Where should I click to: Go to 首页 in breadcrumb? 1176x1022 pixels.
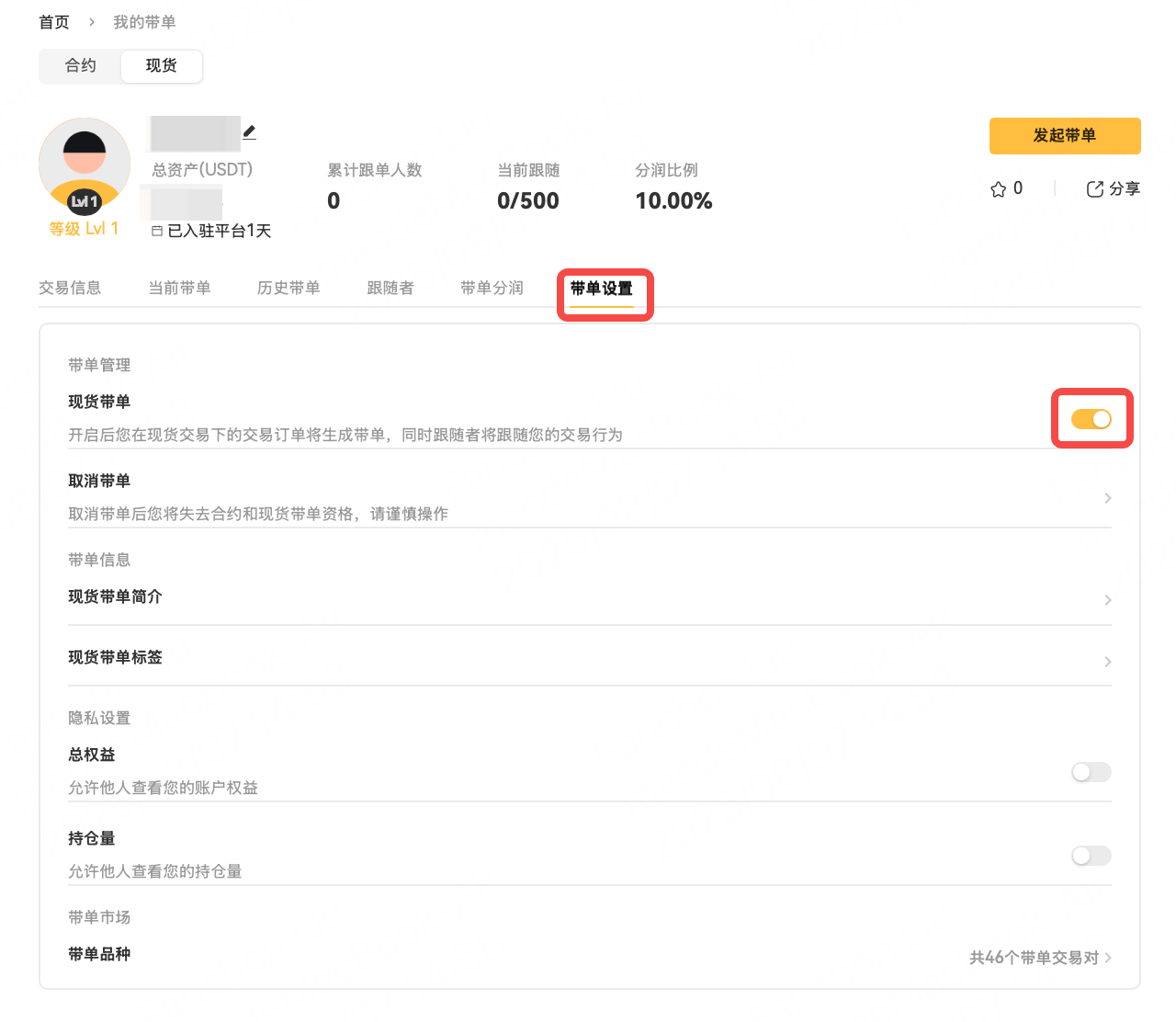coord(54,22)
